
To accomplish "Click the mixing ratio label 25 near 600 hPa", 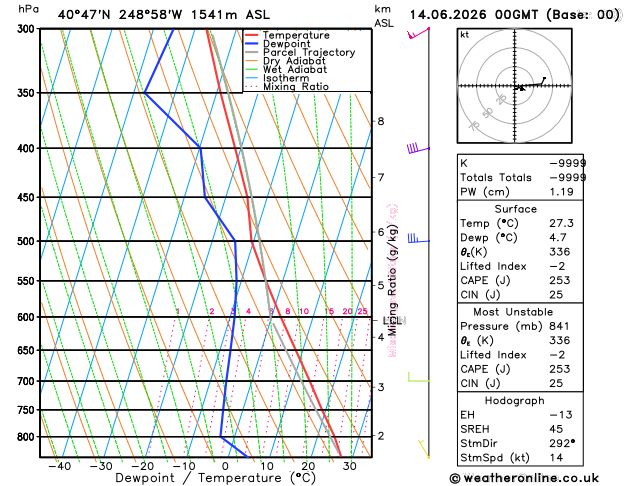I will pos(363,311).
